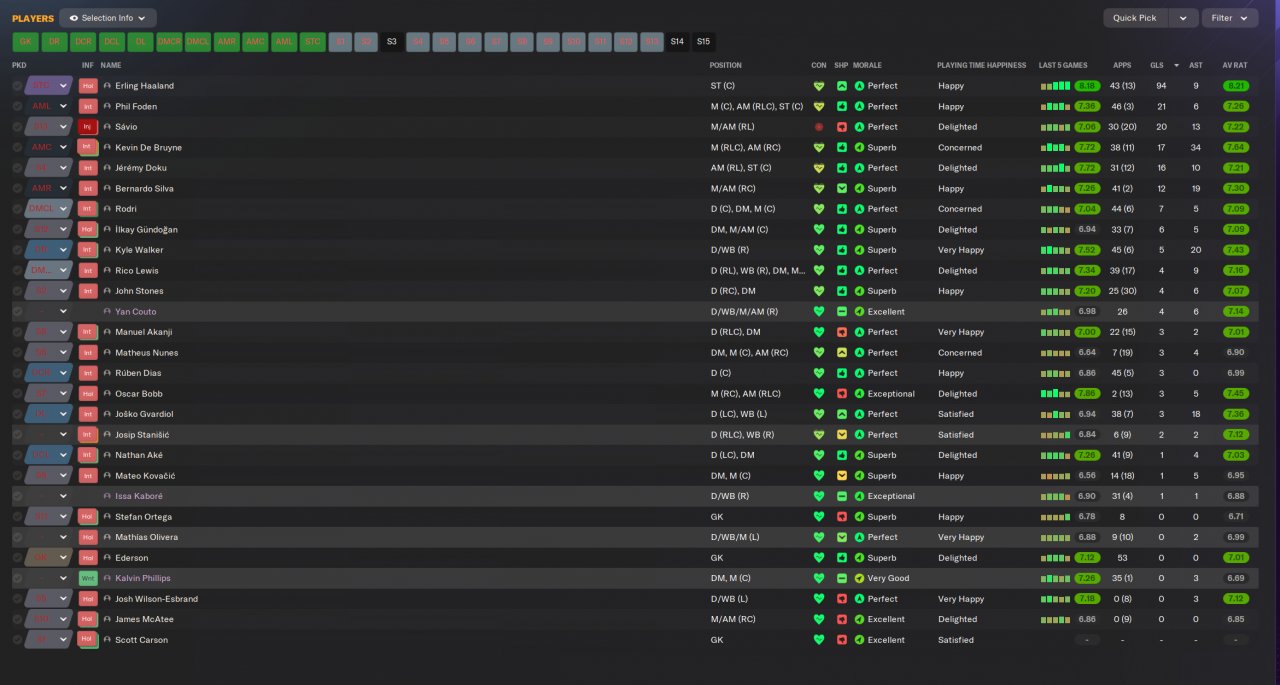1280x685 pixels.
Task: Click Scott Carson's morale icon
Action: [x=859, y=640]
